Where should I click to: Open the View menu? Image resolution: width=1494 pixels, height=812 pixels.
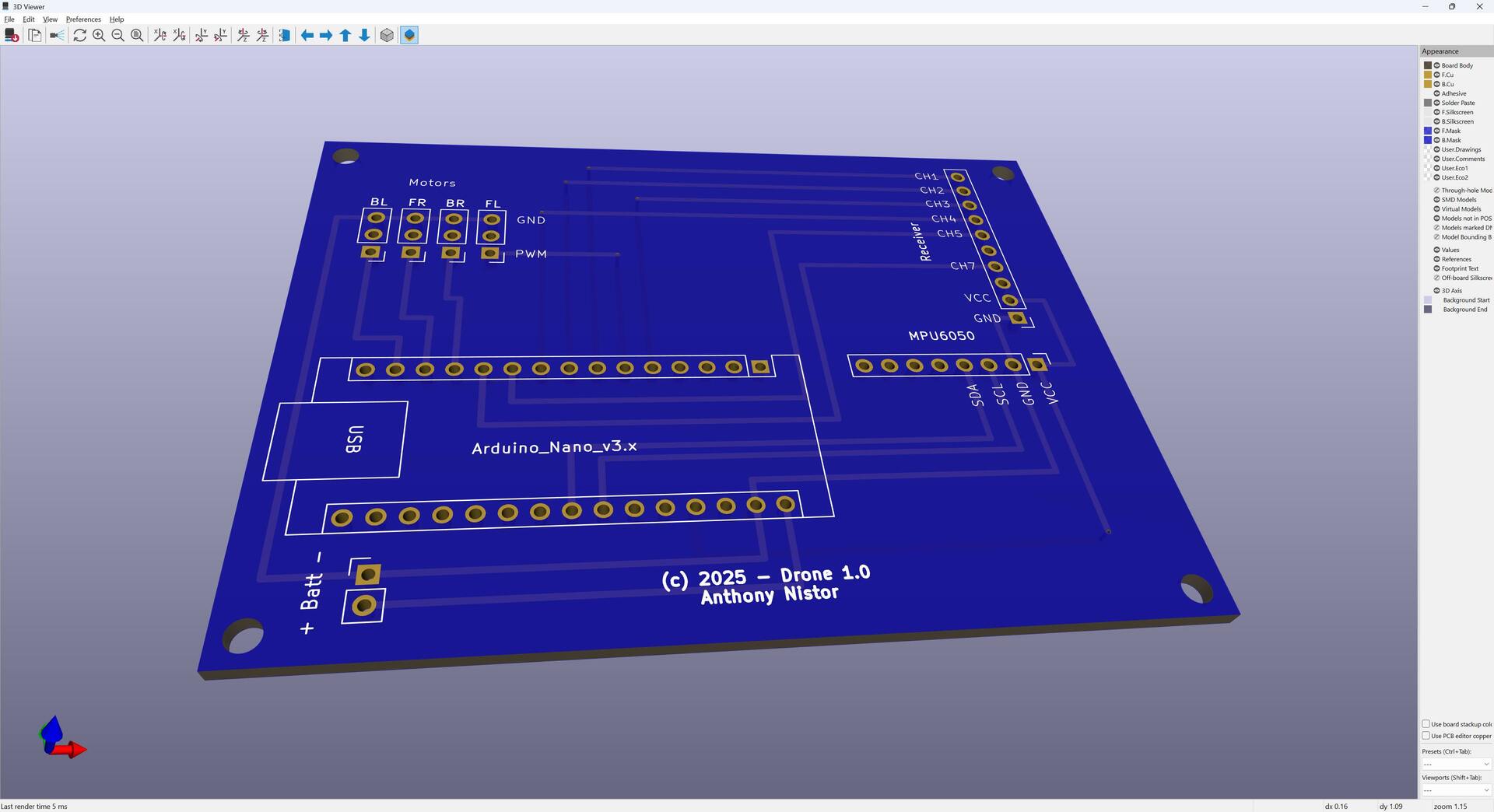(x=50, y=19)
